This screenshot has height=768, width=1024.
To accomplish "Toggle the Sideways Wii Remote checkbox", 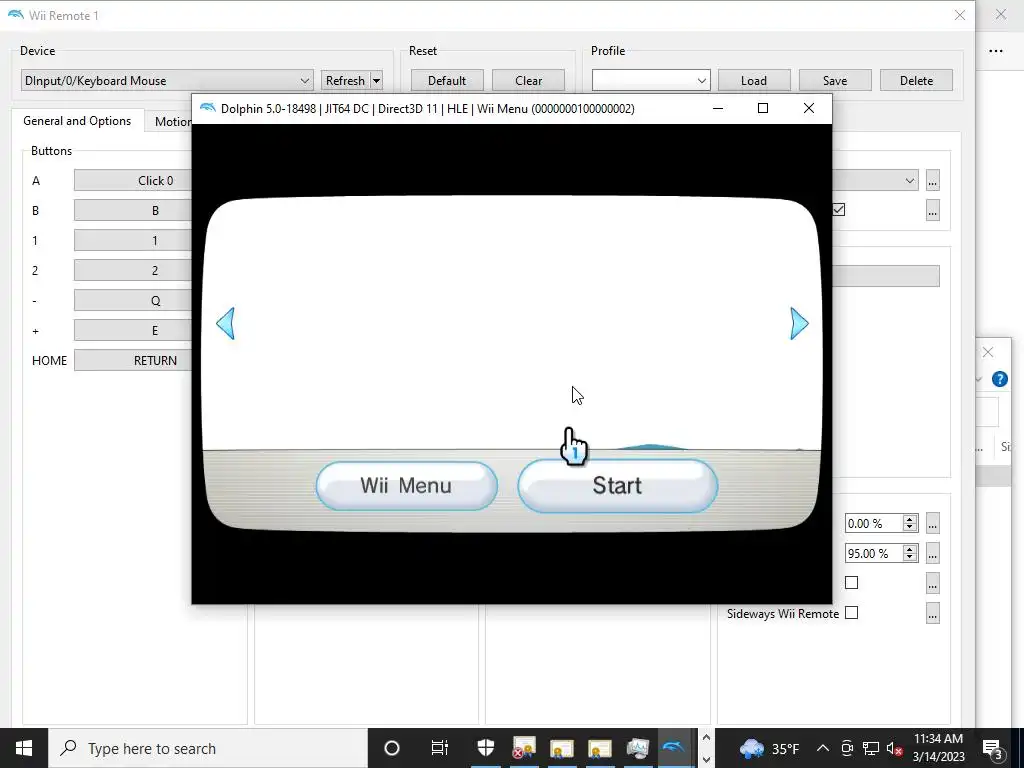I will click(851, 613).
